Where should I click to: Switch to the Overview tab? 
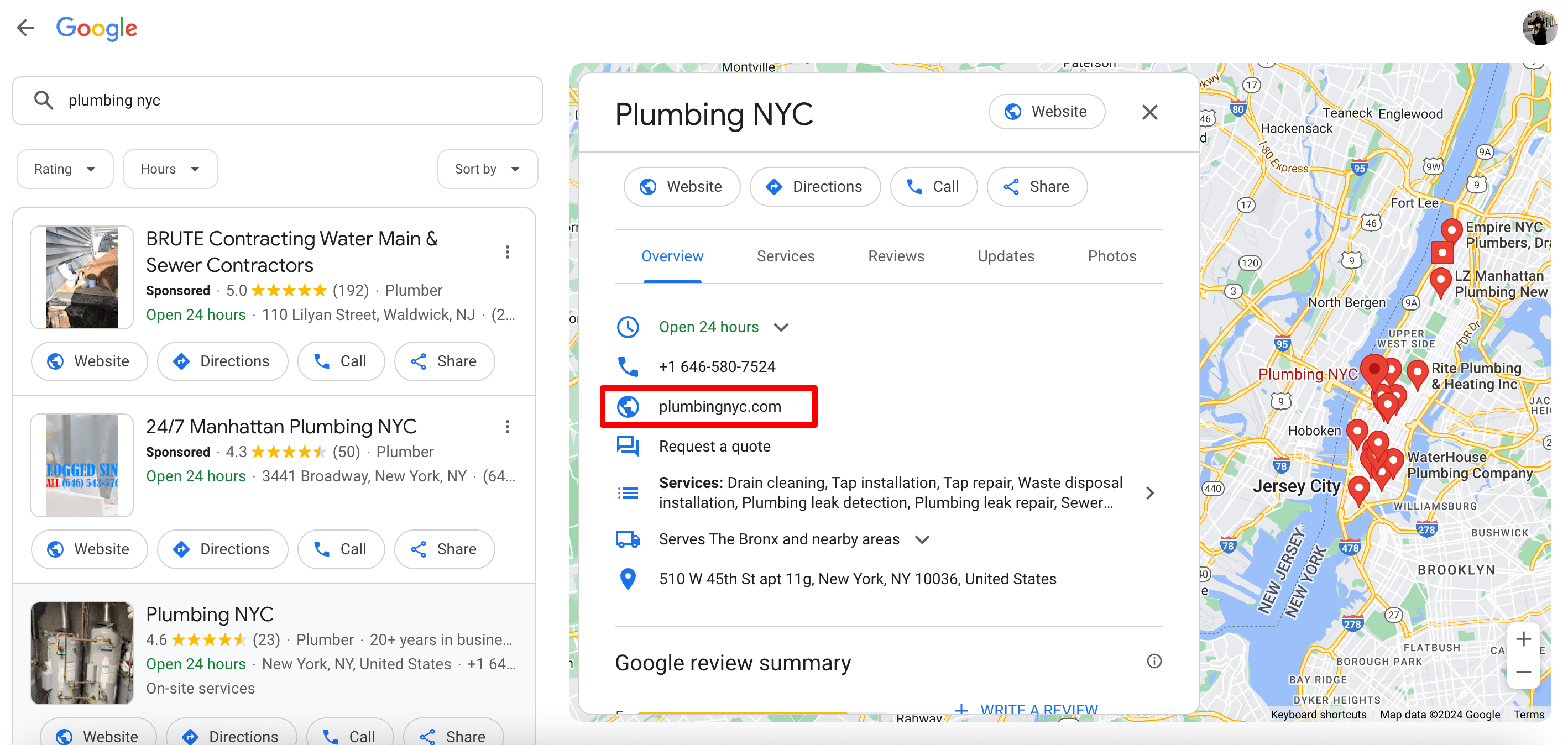[x=672, y=256]
